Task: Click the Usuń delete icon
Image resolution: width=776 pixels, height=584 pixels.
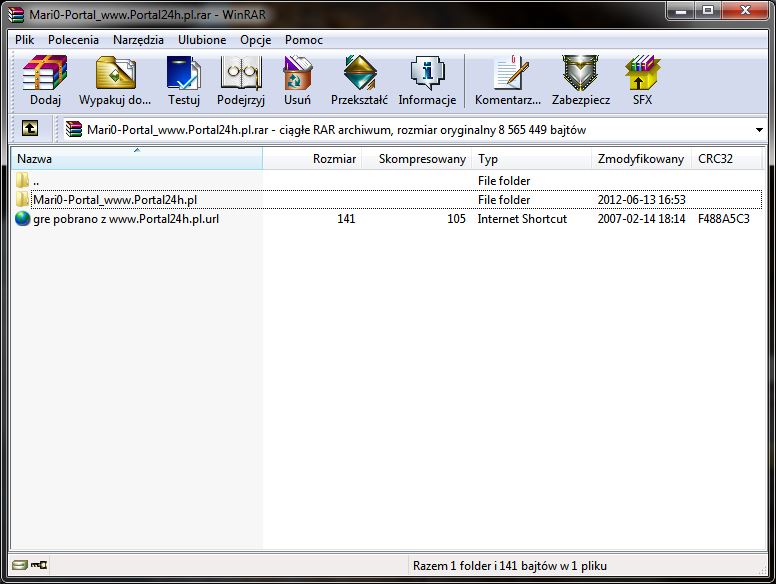Action: coord(297,73)
